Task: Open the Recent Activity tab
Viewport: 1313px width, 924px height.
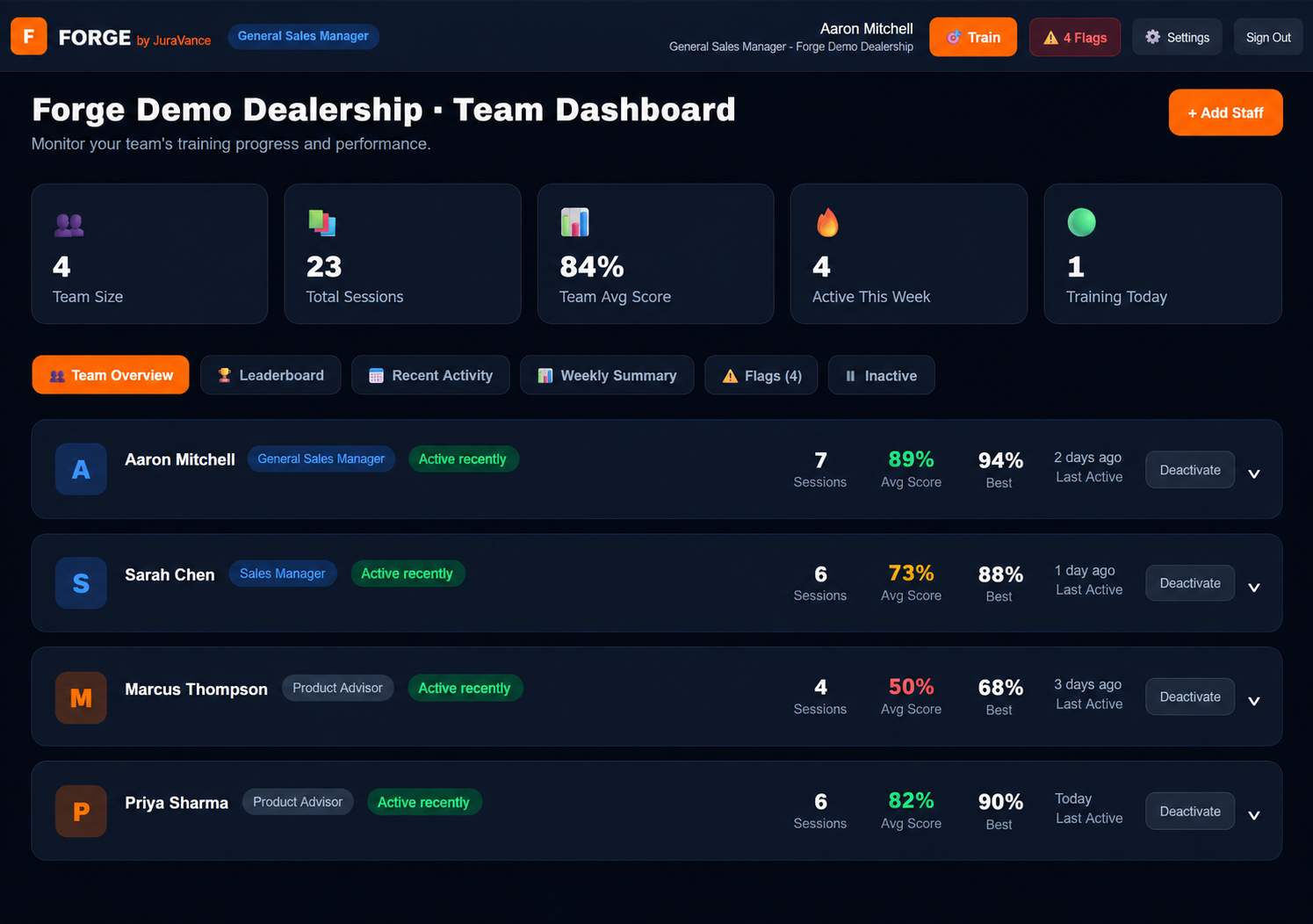Action: point(430,375)
